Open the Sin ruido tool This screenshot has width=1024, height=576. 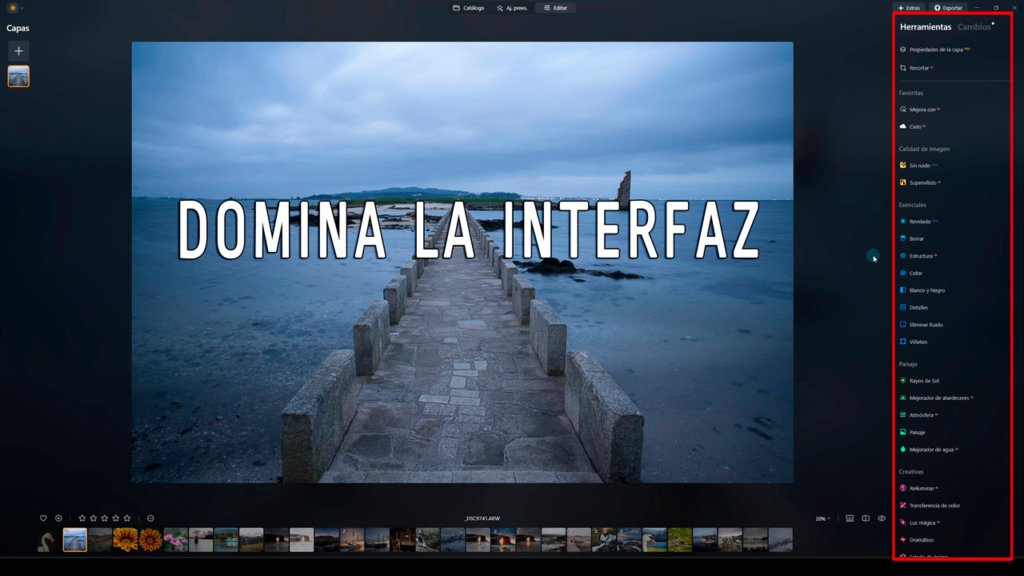[x=918, y=166]
